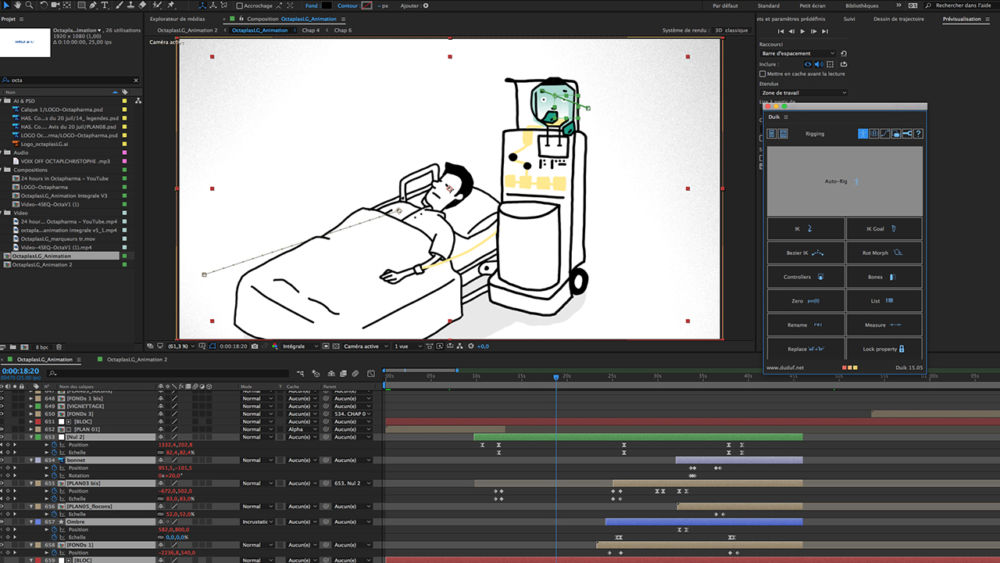1000x563 pixels.
Task: Open the Caméra active view dropdown
Action: [366, 346]
